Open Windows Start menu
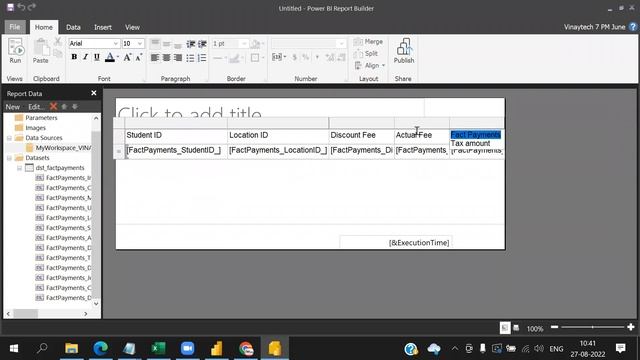Image resolution: width=640 pixels, height=360 pixels. pyautogui.click(x=14, y=348)
